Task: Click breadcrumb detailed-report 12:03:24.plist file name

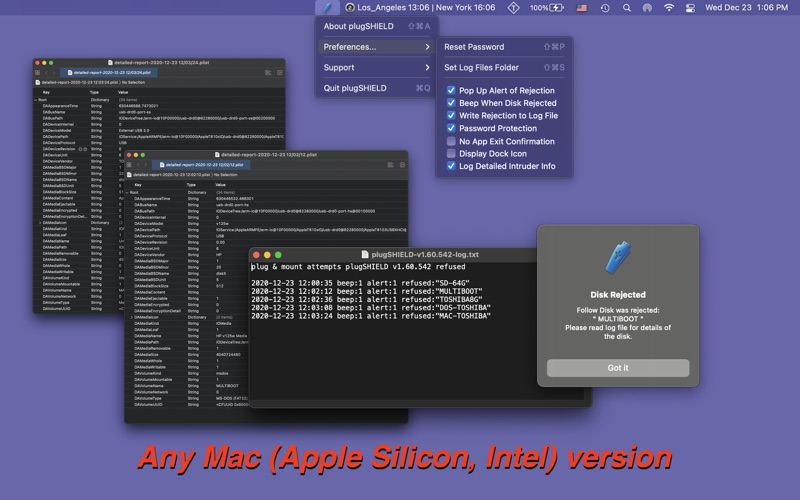Action: (80, 83)
